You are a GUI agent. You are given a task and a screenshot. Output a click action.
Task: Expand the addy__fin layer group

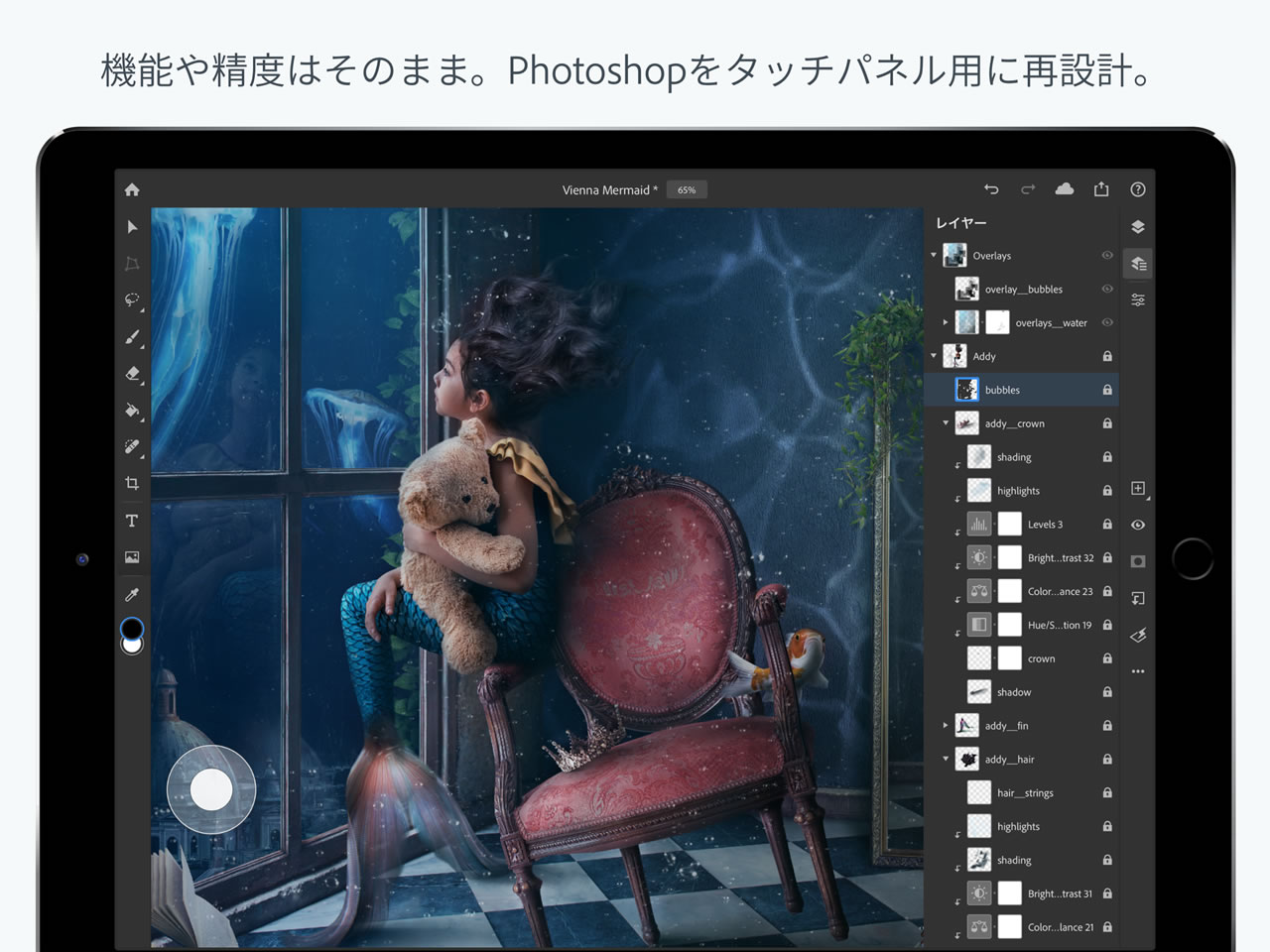point(946,726)
